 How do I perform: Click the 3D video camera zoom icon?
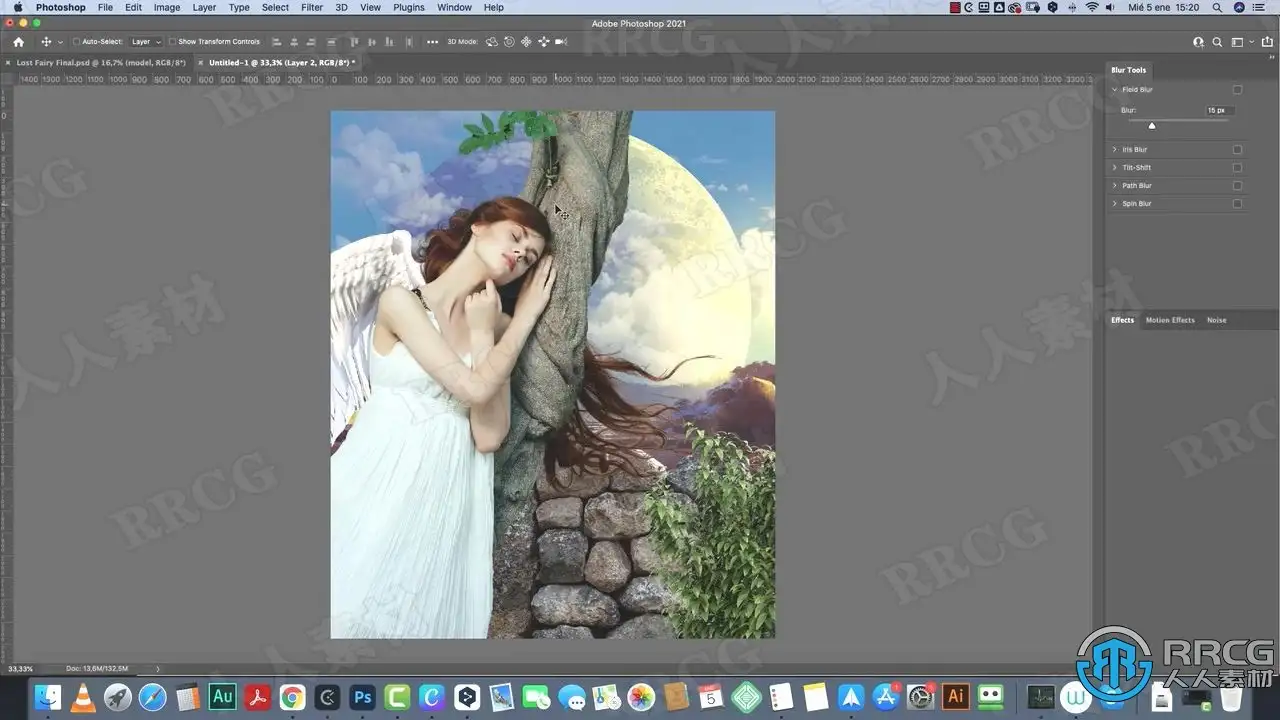click(561, 42)
